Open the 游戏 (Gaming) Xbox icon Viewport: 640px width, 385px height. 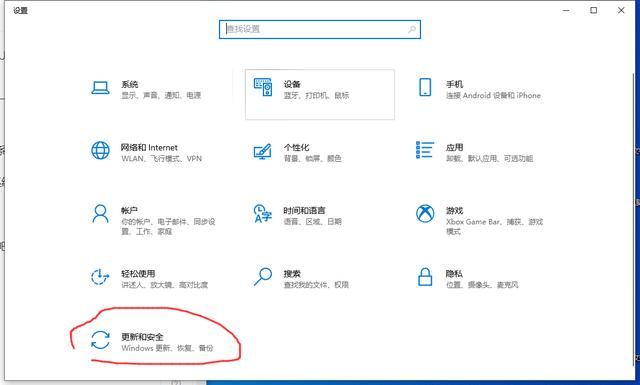click(425, 213)
